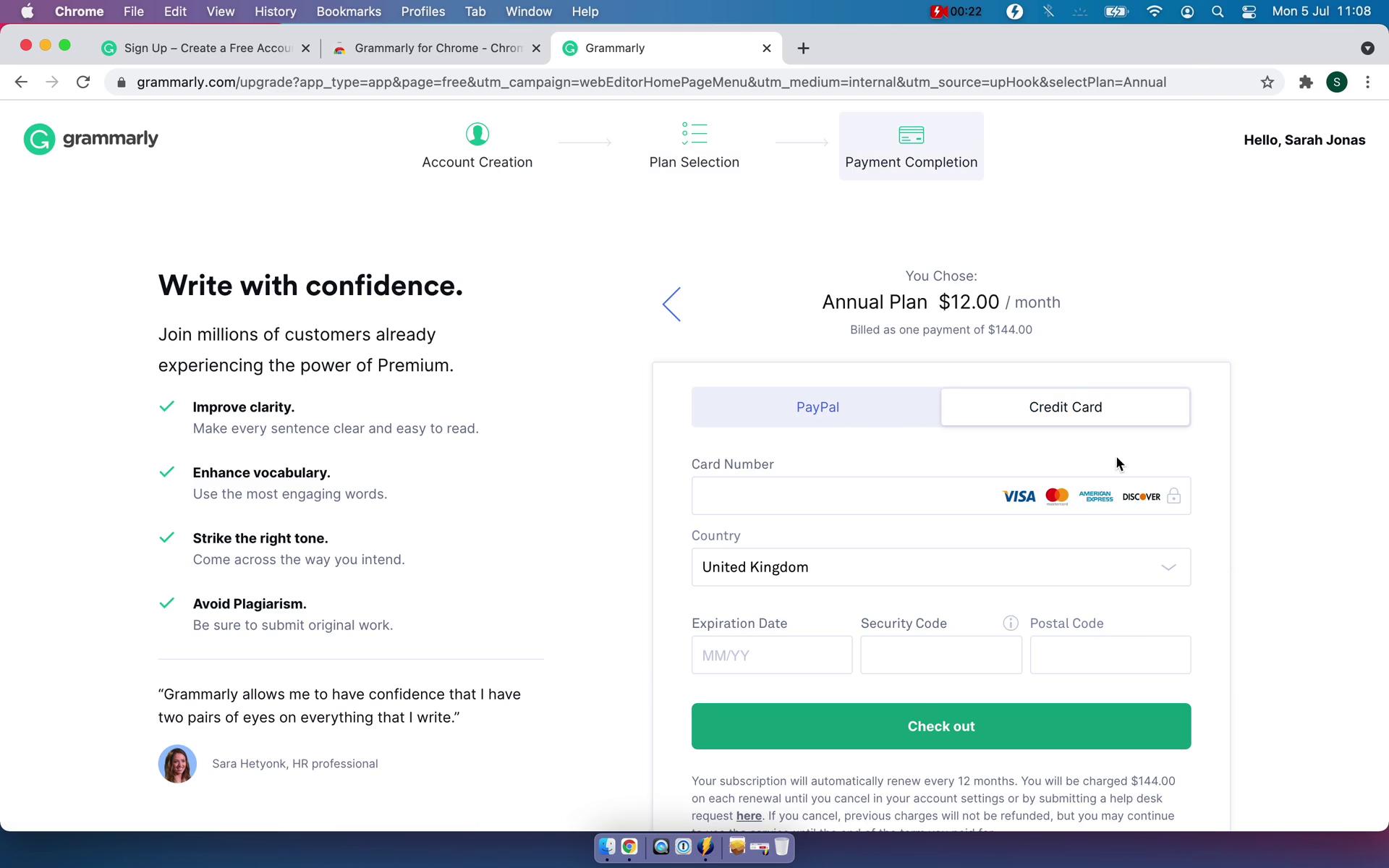Click the Wi-Fi icon in menu bar
The width and height of the screenshot is (1389, 868).
(x=1155, y=12)
